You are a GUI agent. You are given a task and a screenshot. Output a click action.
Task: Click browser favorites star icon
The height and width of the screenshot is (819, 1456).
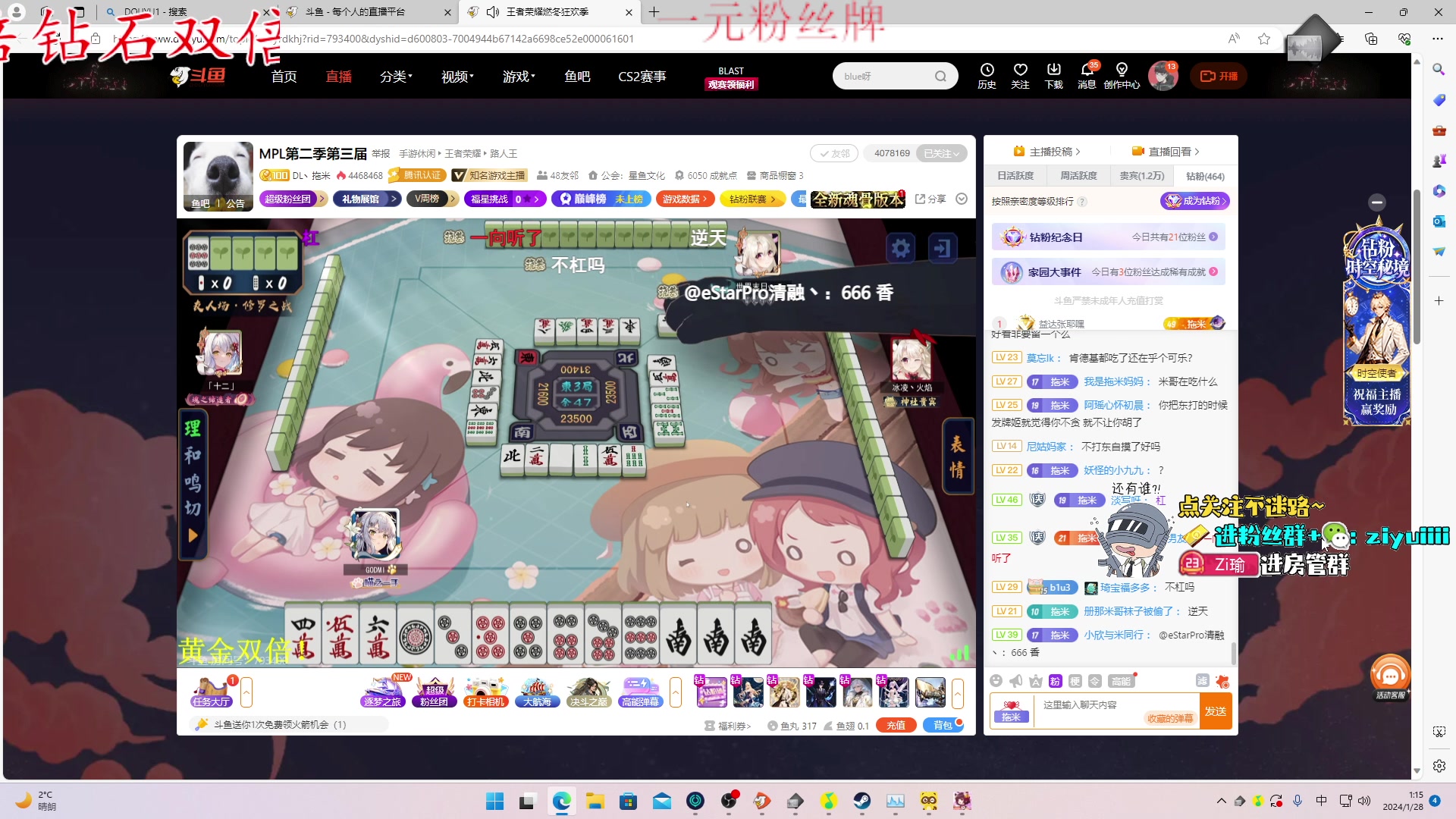pyautogui.click(x=1264, y=39)
